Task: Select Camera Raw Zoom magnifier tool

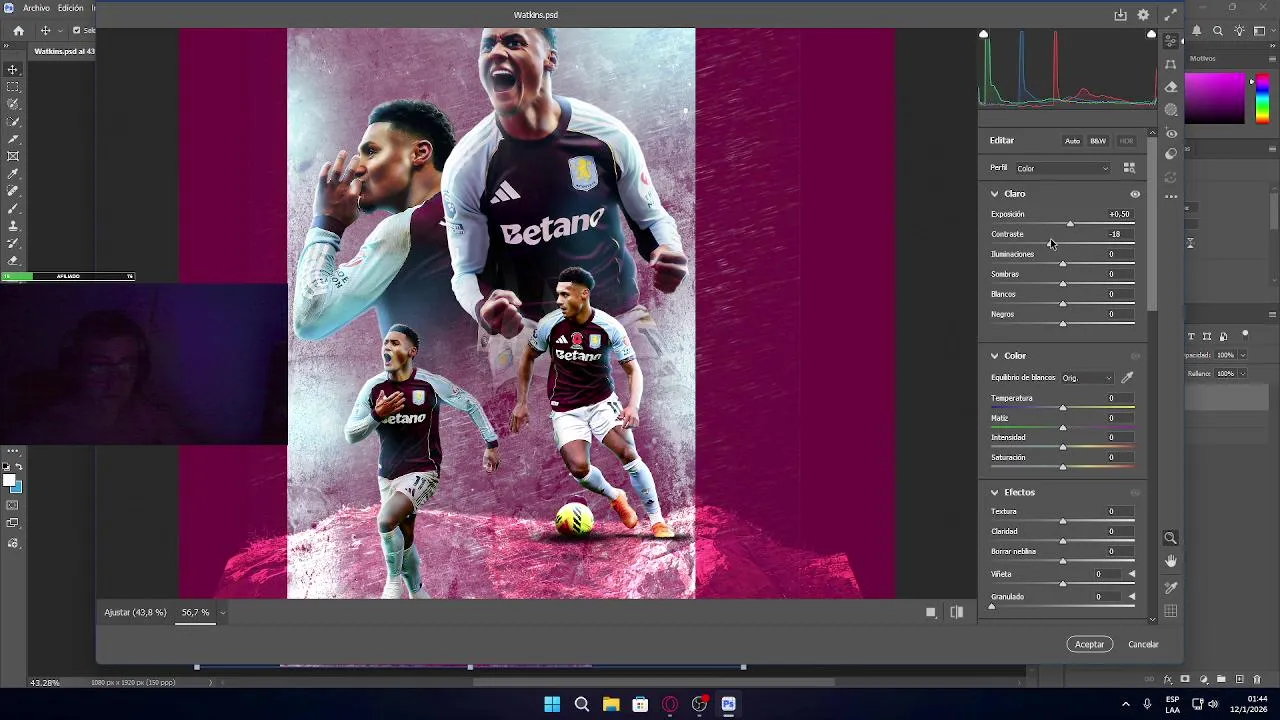Action: click(x=1171, y=538)
